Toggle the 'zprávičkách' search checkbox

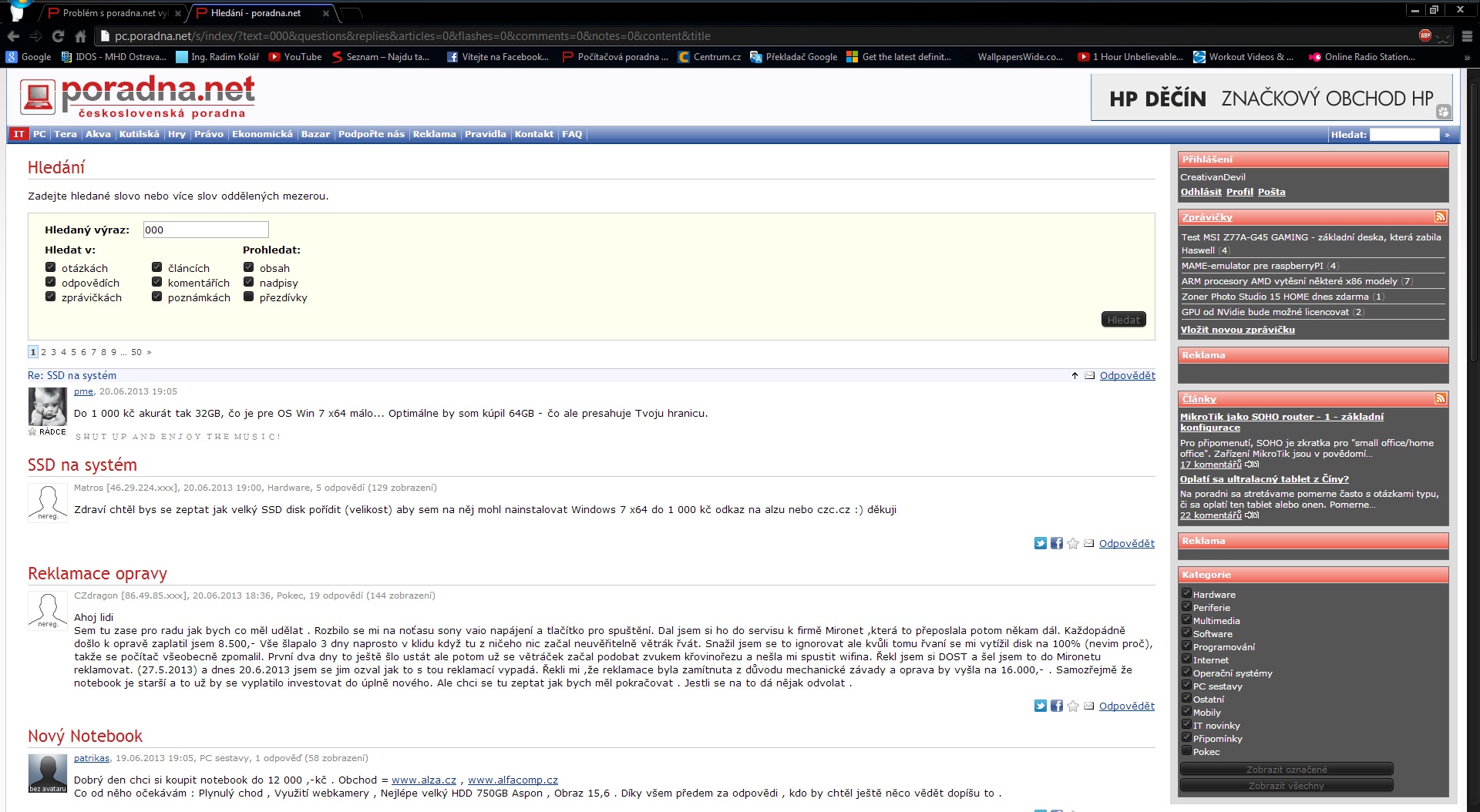coord(51,297)
